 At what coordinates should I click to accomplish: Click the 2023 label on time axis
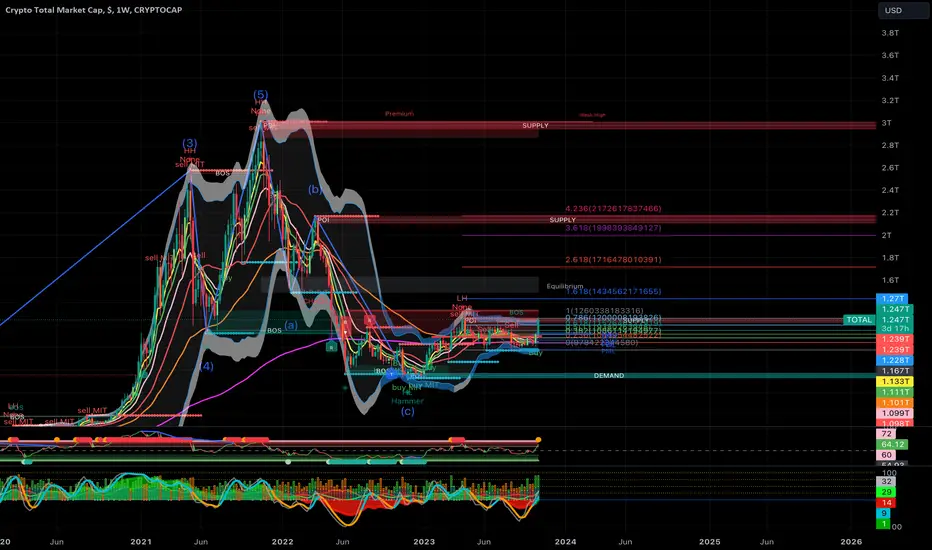point(424,542)
